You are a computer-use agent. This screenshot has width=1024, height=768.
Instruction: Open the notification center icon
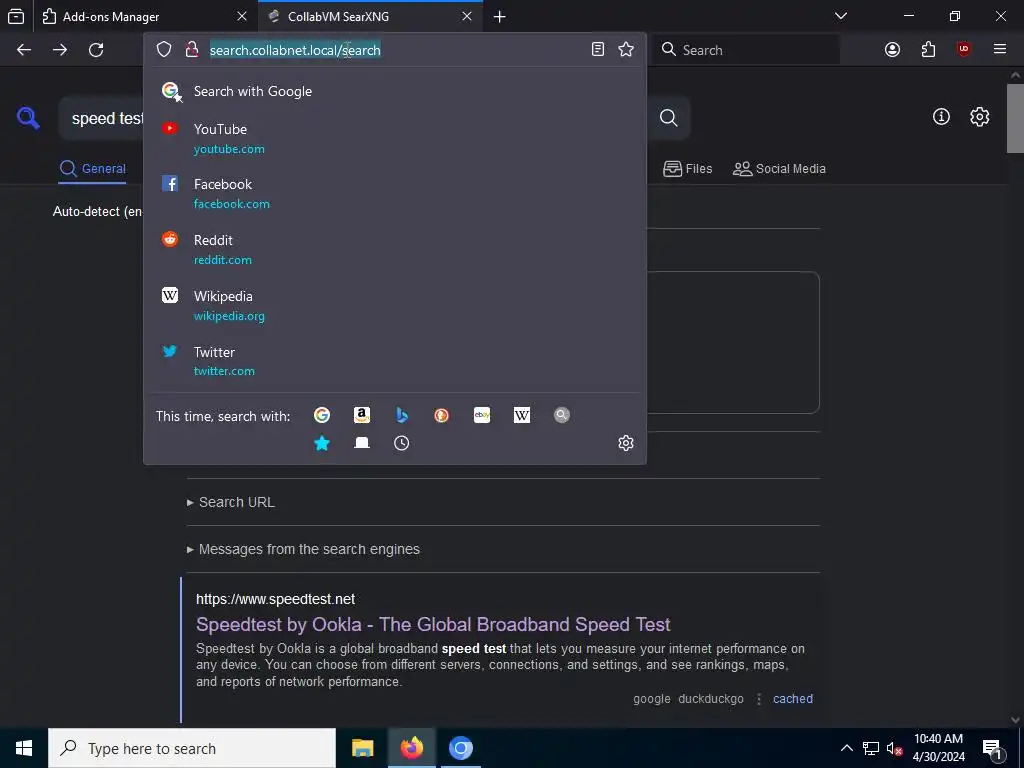pyautogui.click(x=991, y=748)
